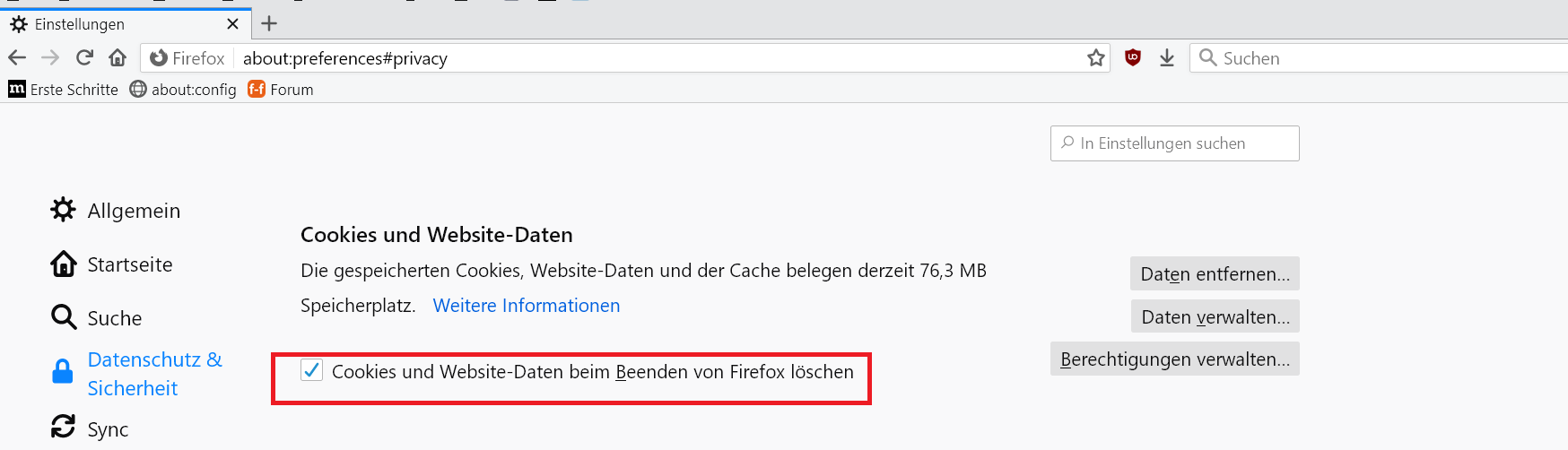Screen dimensions: 1568x450
Task: Click the Firefox identity icon in address bar
Action: click(x=159, y=58)
